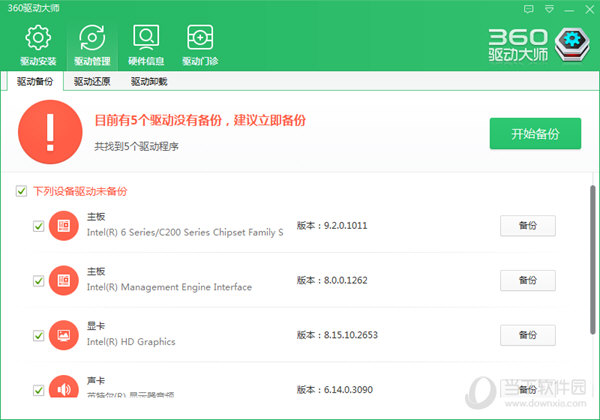The image size is (600, 420).
Task: Back up the 8.0.0.1262 Management Engine driver
Action: [528, 280]
